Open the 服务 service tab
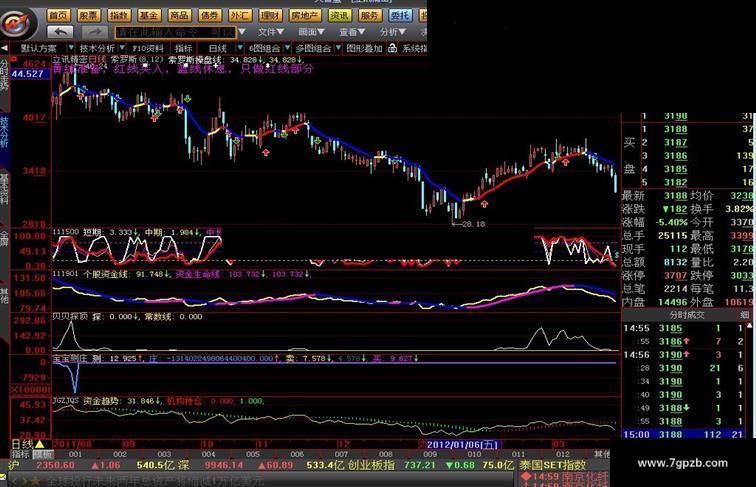The width and height of the screenshot is (756, 487). (369, 15)
